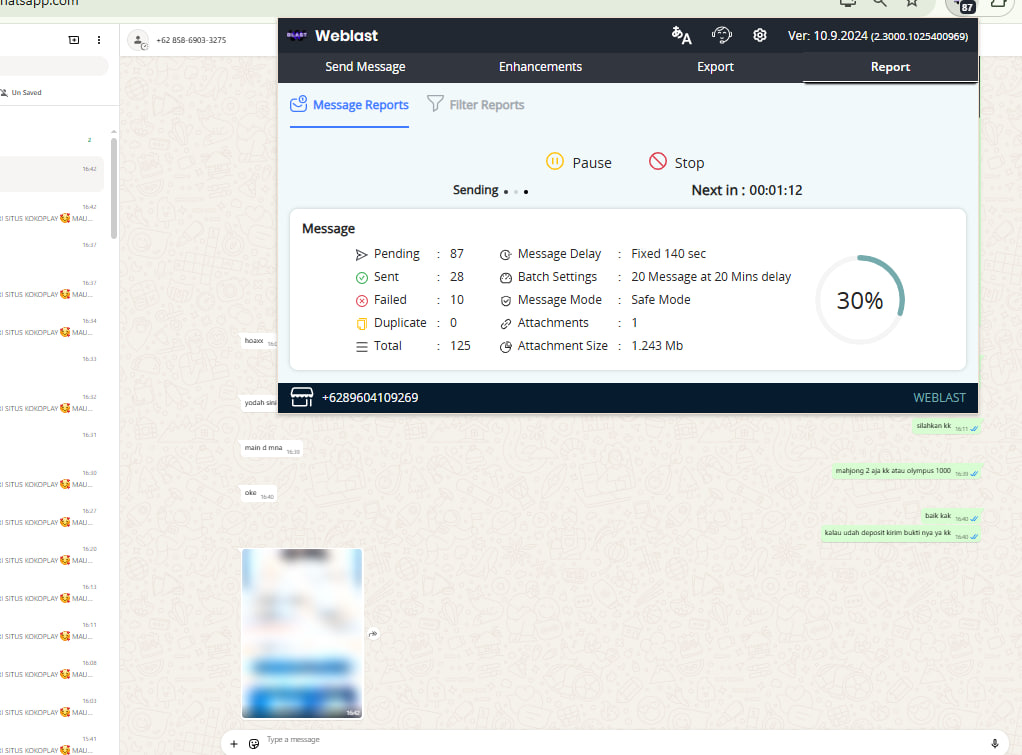Click the Weblast logo icon
Viewport: 1022px width, 755px height.
tap(297, 35)
